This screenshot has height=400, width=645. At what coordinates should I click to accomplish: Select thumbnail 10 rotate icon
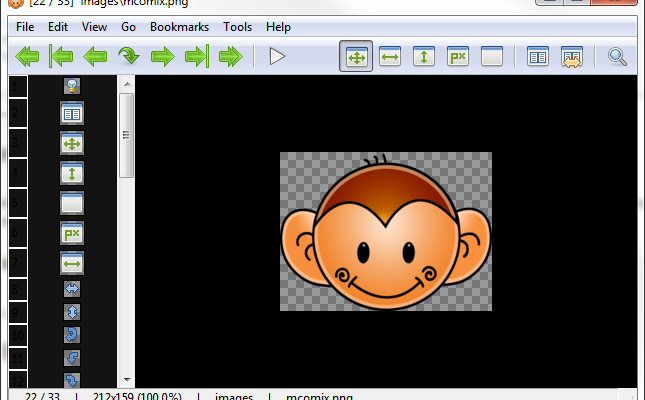72,335
